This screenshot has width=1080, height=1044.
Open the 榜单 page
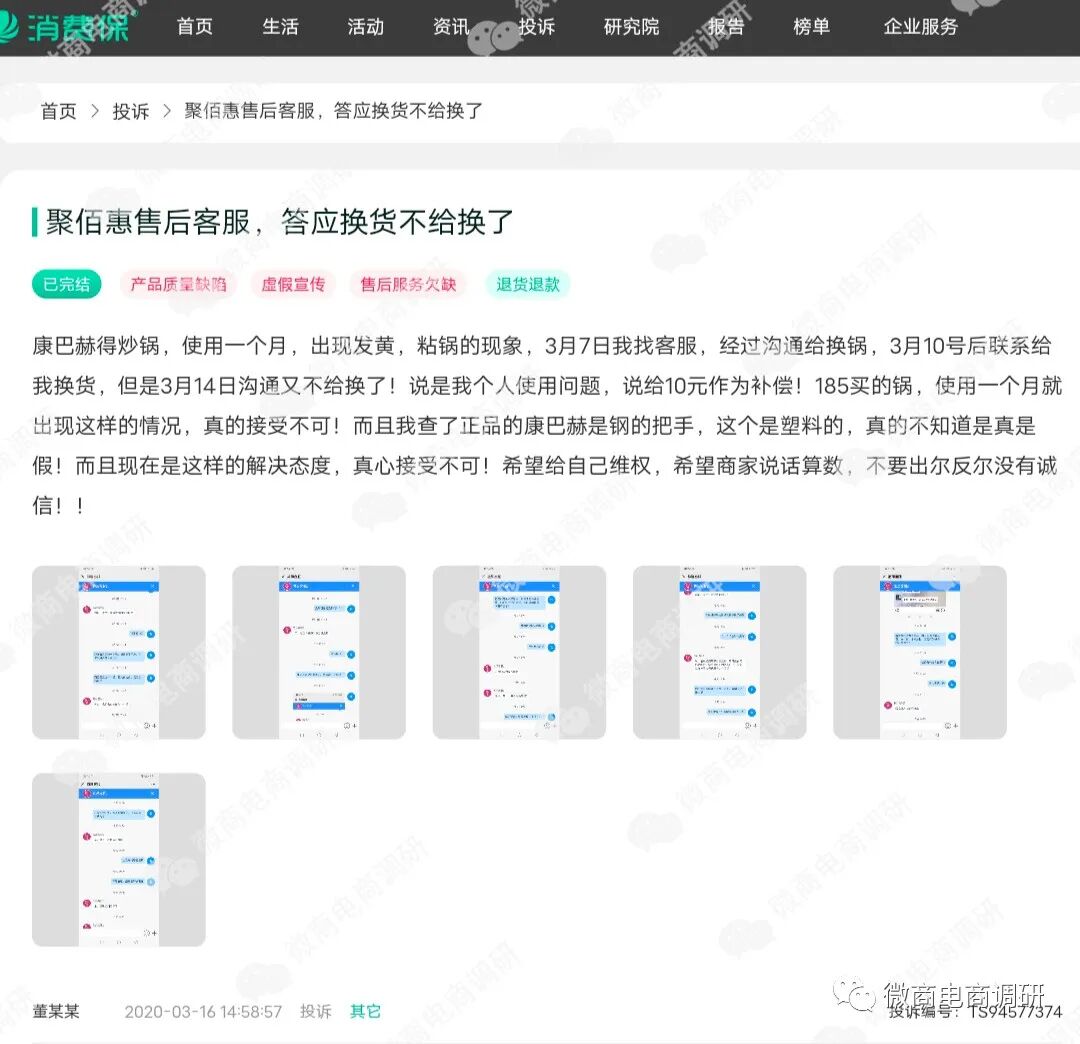812,27
